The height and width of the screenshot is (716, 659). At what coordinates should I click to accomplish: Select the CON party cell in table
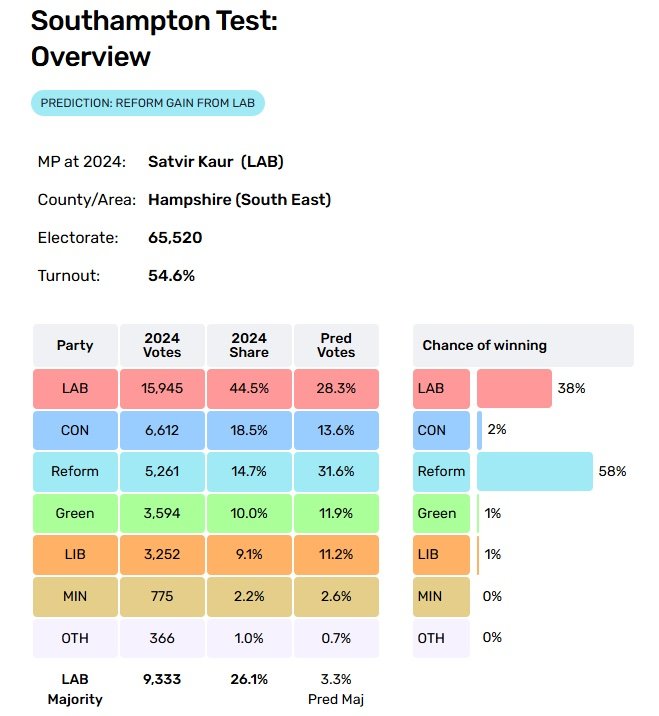(x=75, y=430)
